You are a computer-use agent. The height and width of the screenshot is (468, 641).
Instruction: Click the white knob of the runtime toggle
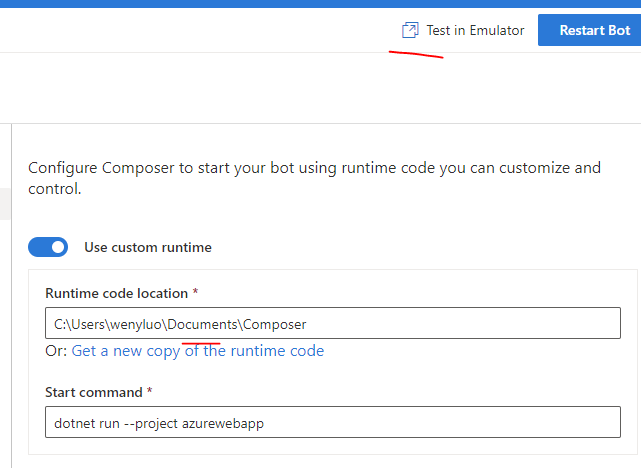pos(58,247)
